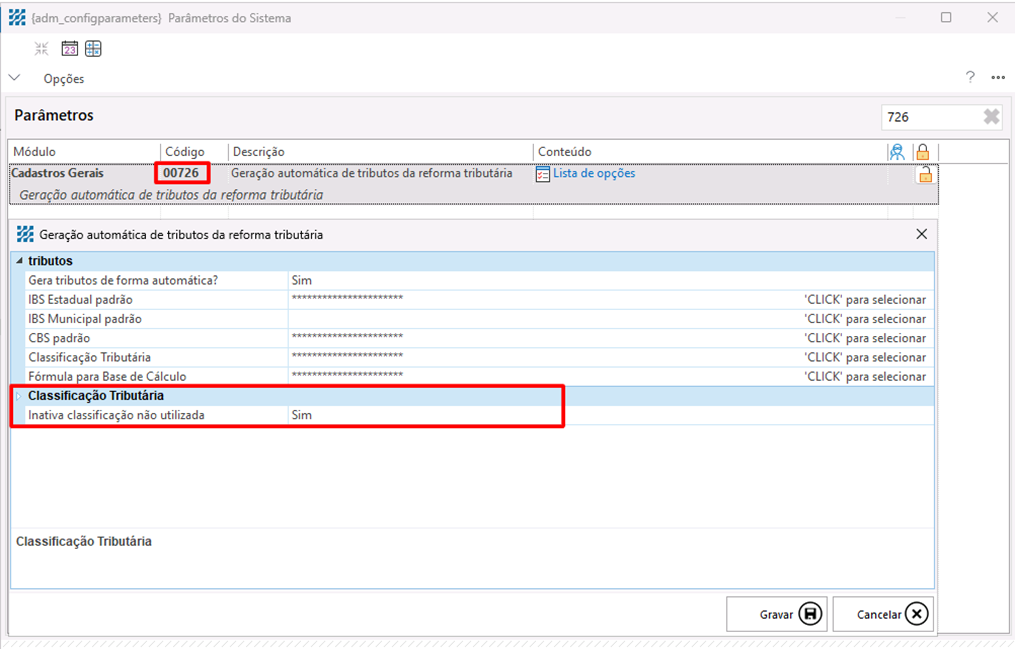Open the calendar icon in the toolbar
The image size is (1015, 649).
70,49
